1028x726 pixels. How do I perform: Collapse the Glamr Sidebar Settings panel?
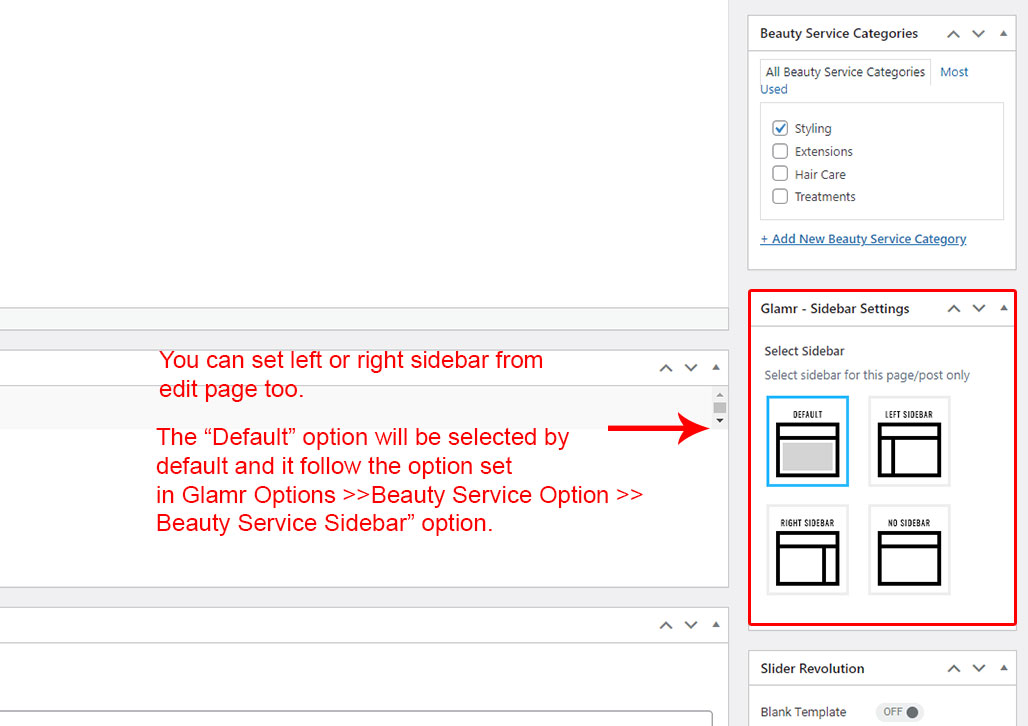pos(1003,308)
